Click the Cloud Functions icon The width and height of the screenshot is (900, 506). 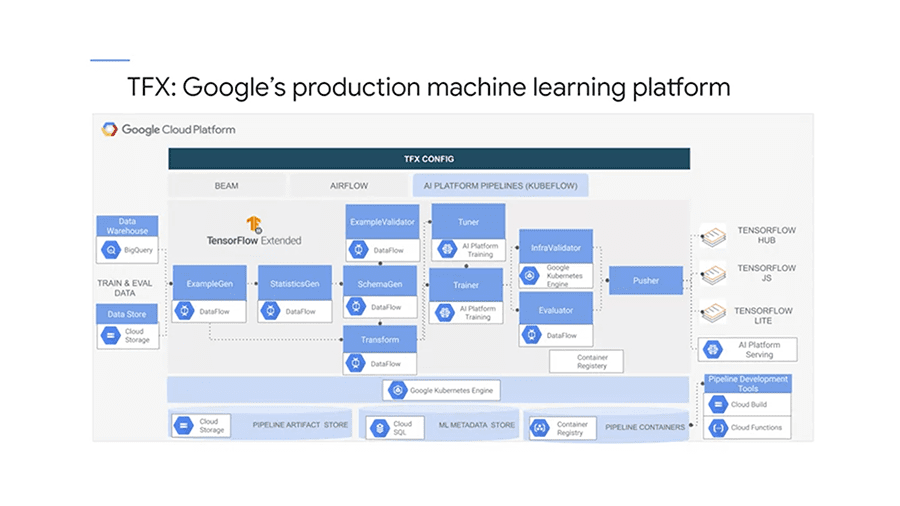717,428
